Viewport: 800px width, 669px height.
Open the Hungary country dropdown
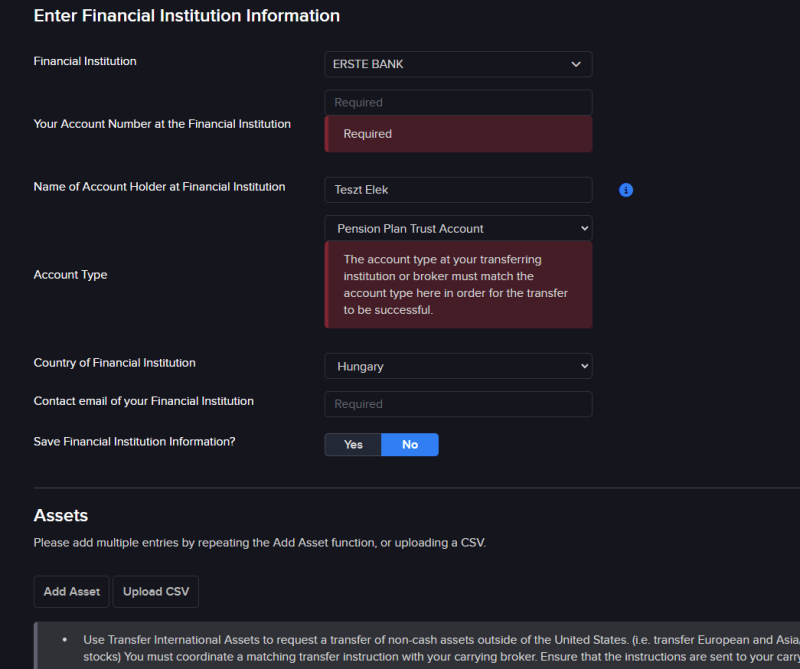(x=458, y=366)
